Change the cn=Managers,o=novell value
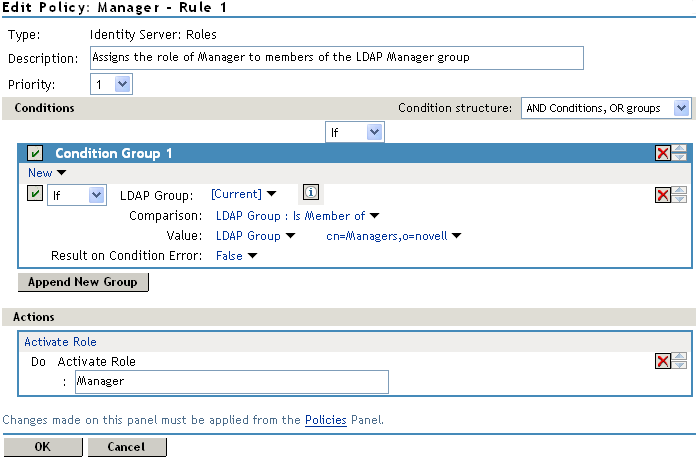The image size is (696, 461). (393, 236)
